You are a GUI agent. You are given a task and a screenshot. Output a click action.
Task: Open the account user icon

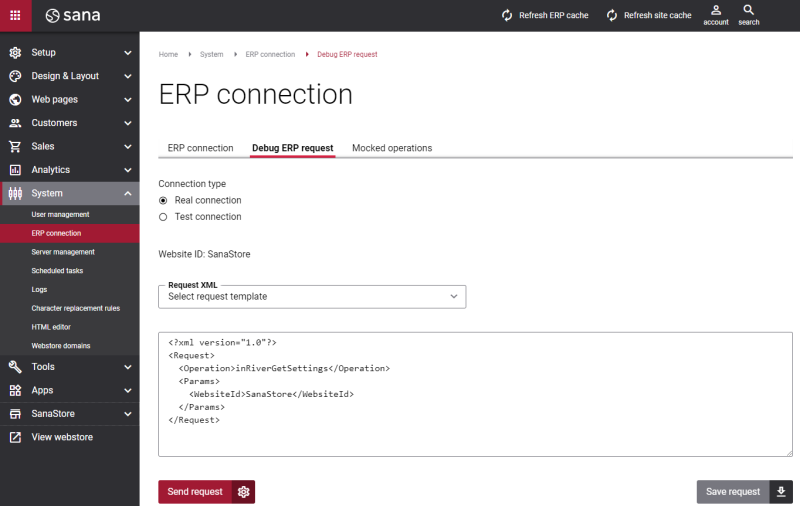coord(716,10)
